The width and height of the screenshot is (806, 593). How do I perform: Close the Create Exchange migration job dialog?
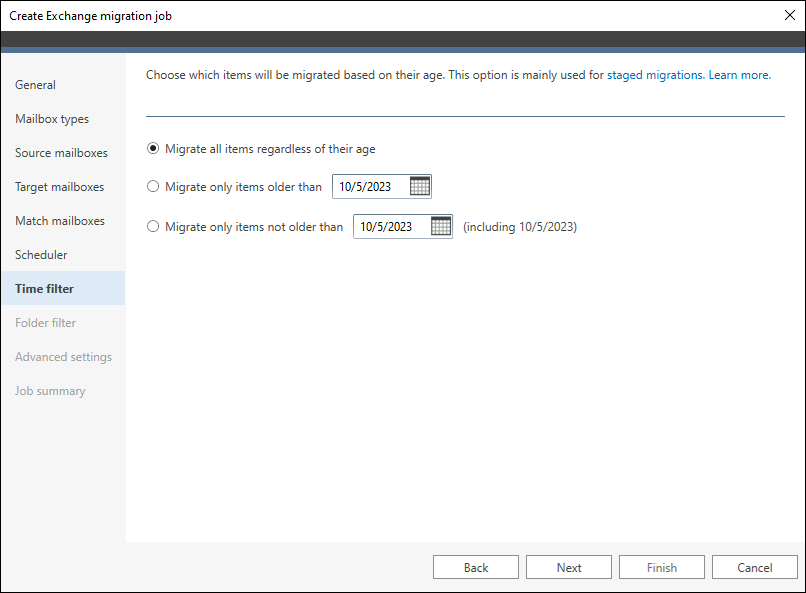tap(790, 15)
